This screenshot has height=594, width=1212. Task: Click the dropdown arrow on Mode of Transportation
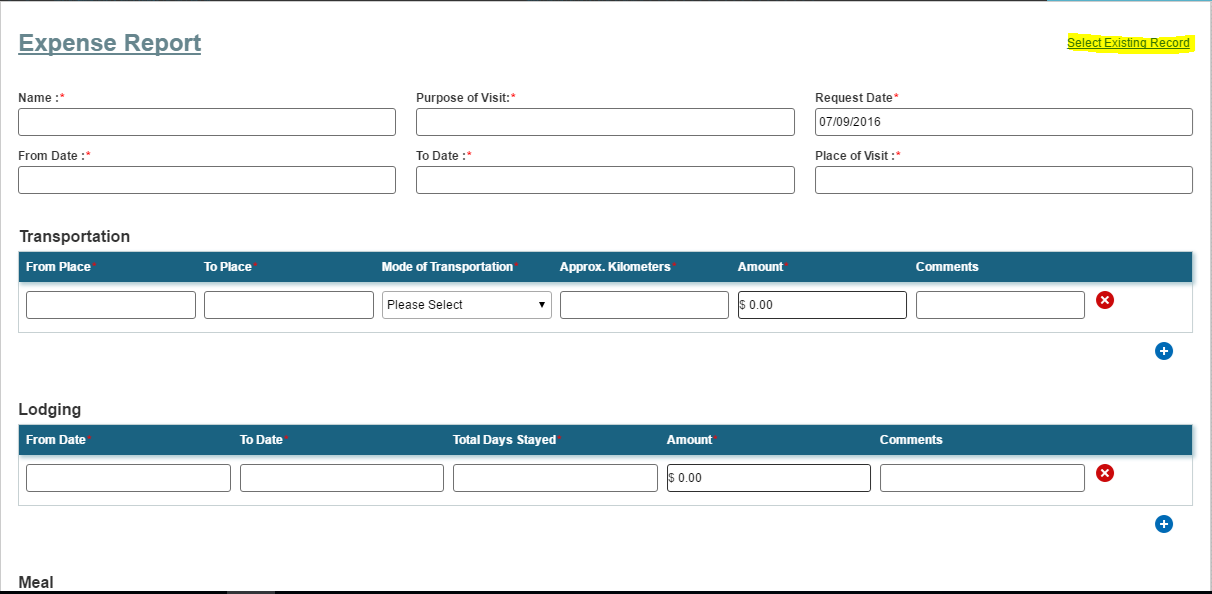pyautogui.click(x=541, y=304)
